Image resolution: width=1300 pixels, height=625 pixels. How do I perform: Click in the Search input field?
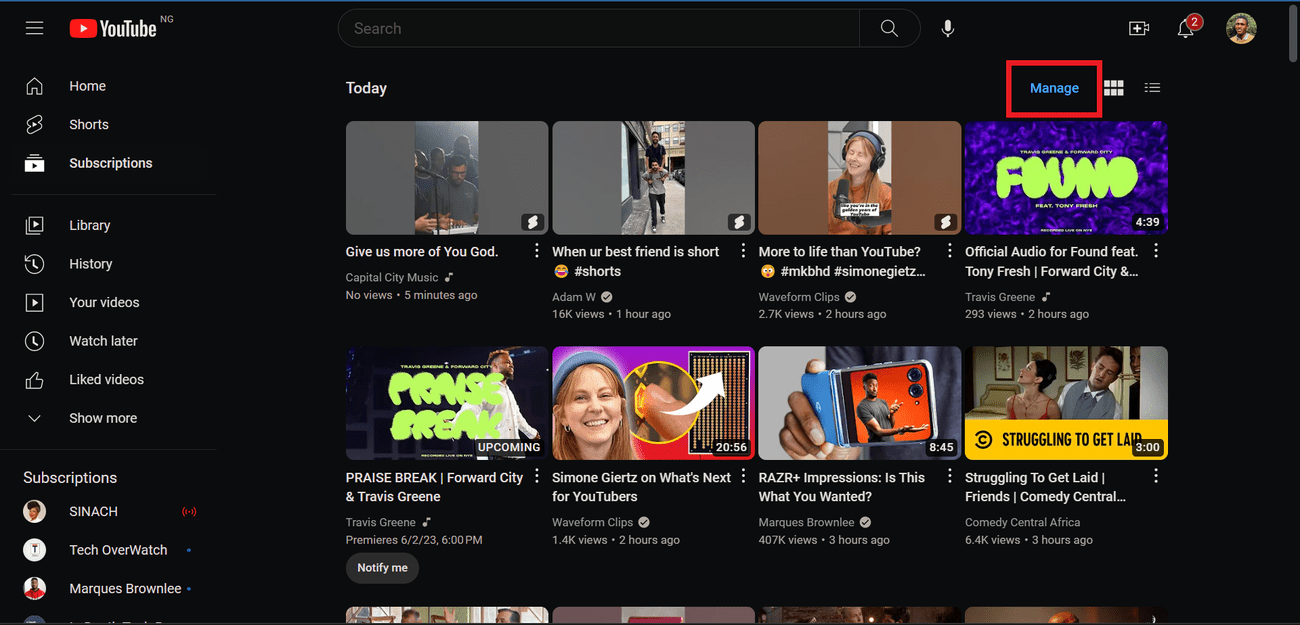[598, 29]
